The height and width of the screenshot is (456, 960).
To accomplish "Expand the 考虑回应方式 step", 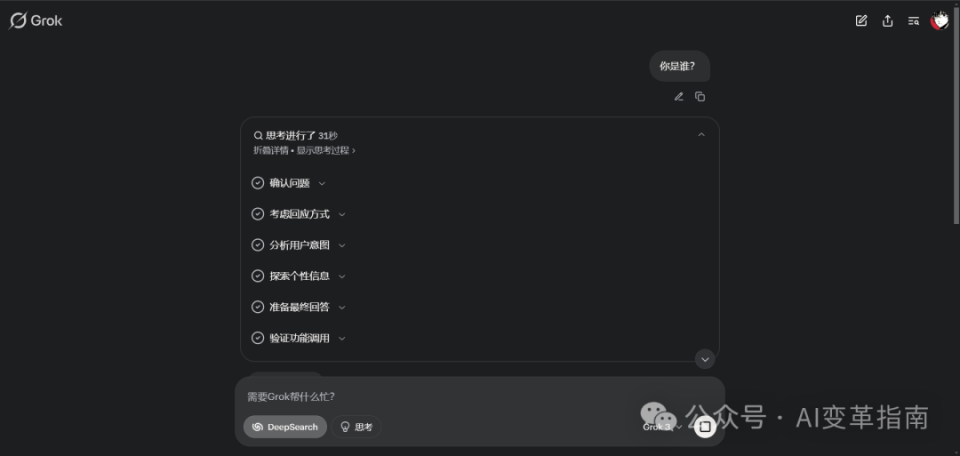I will click(299, 214).
